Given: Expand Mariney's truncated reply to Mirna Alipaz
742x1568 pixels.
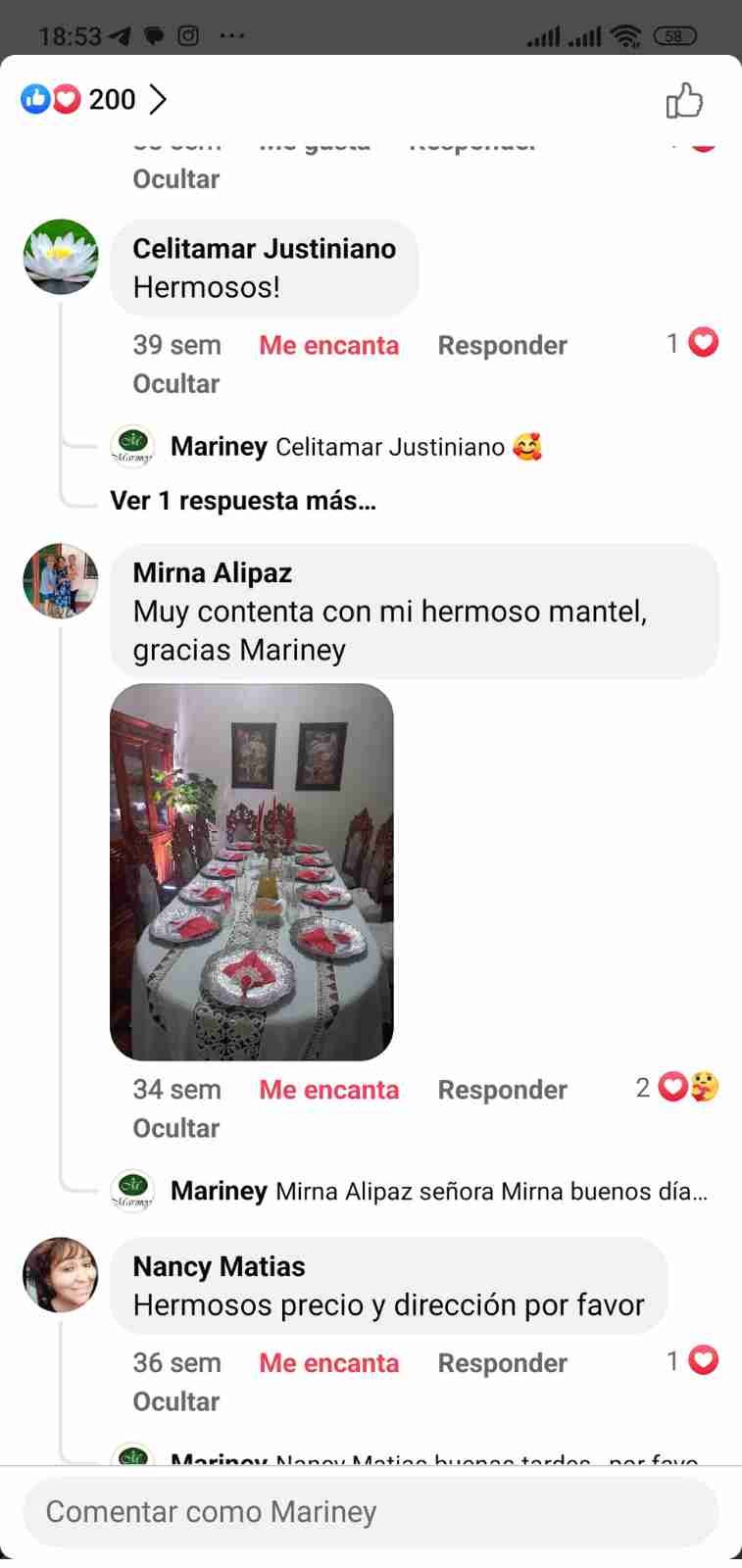Looking at the screenshot, I should point(439,1191).
